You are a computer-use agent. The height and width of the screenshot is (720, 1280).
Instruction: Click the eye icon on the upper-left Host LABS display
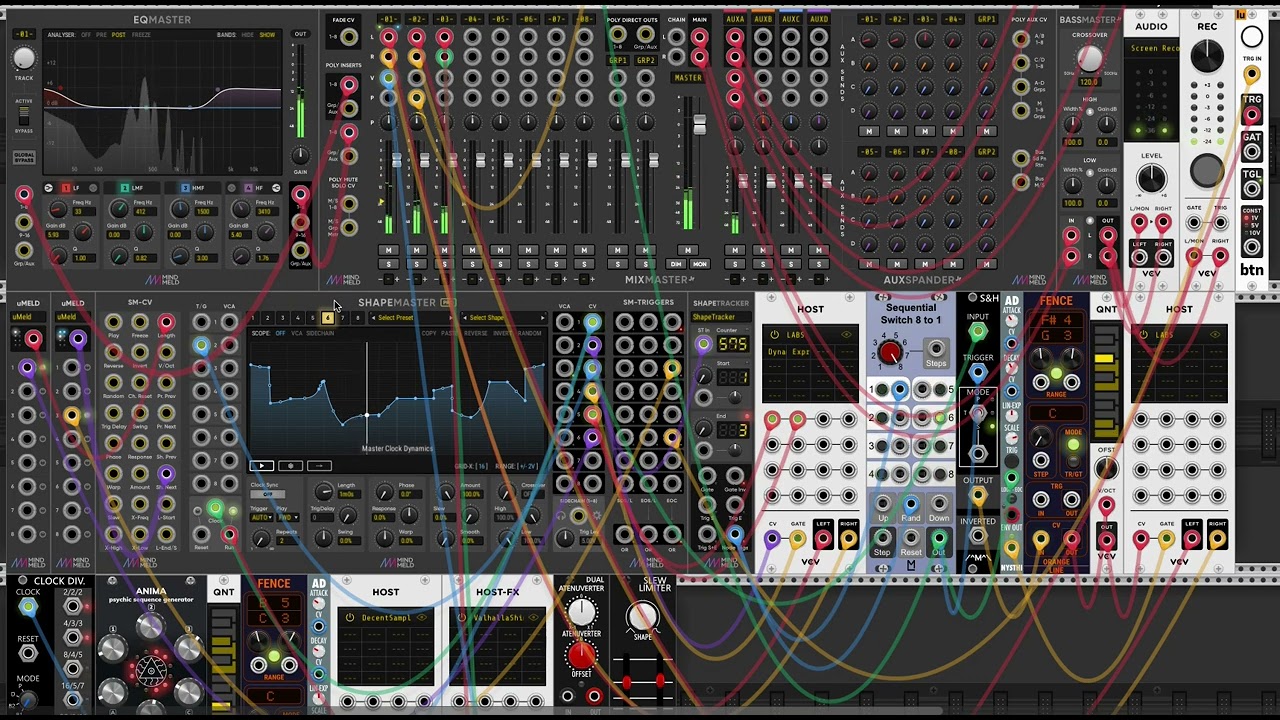coord(846,335)
